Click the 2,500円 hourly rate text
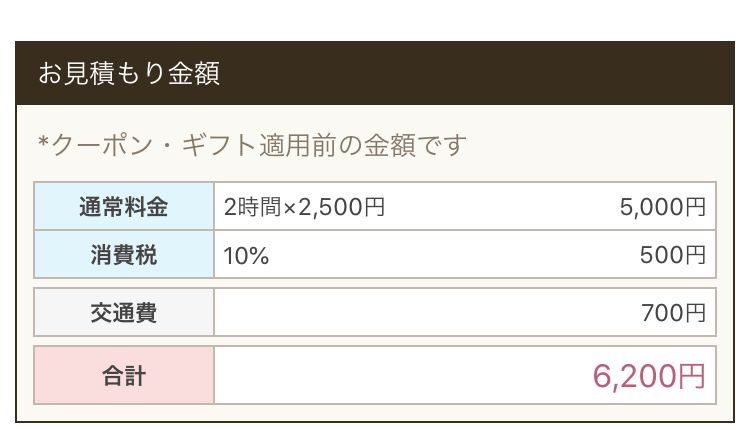The width and height of the screenshot is (750, 430). [342, 207]
